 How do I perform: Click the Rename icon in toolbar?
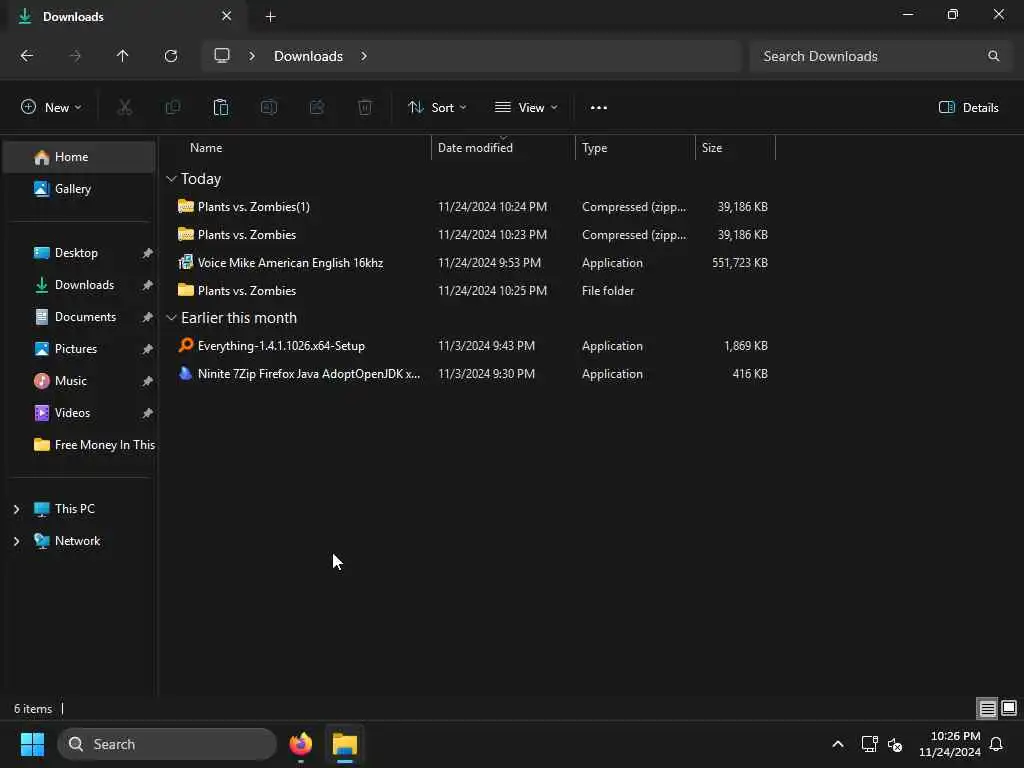(x=269, y=107)
